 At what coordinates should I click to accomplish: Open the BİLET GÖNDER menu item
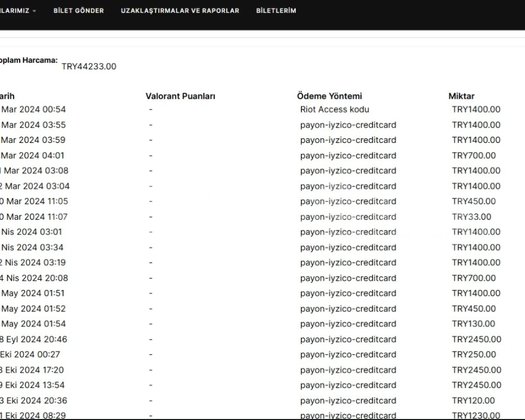[x=79, y=11]
